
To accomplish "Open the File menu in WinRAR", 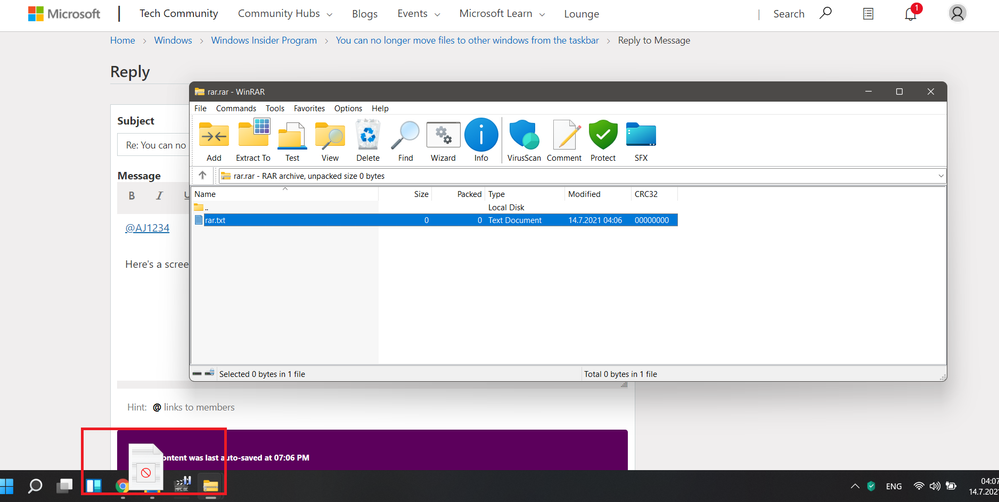I will (200, 108).
